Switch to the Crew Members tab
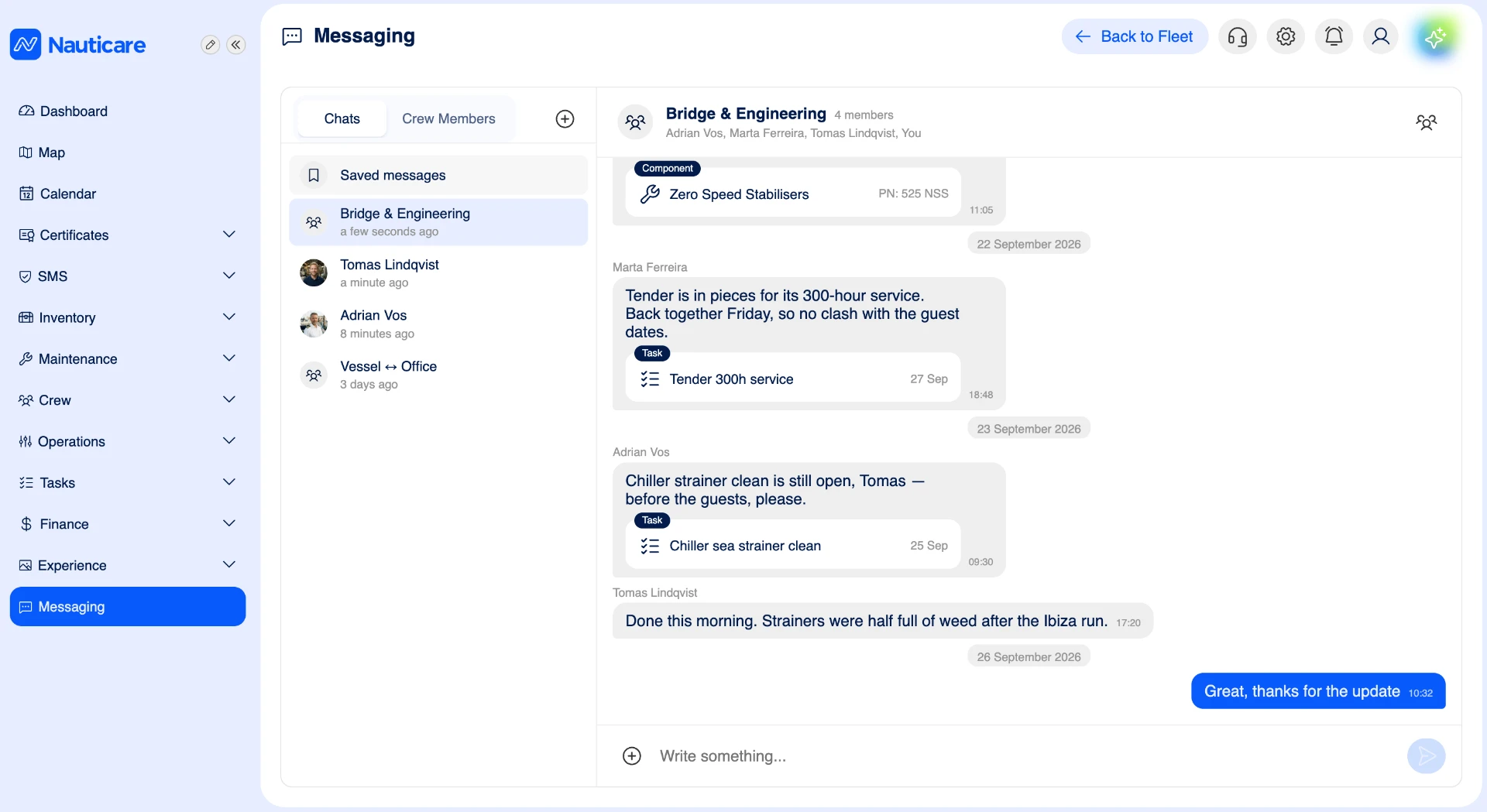The image size is (1487, 812). pyautogui.click(x=448, y=118)
